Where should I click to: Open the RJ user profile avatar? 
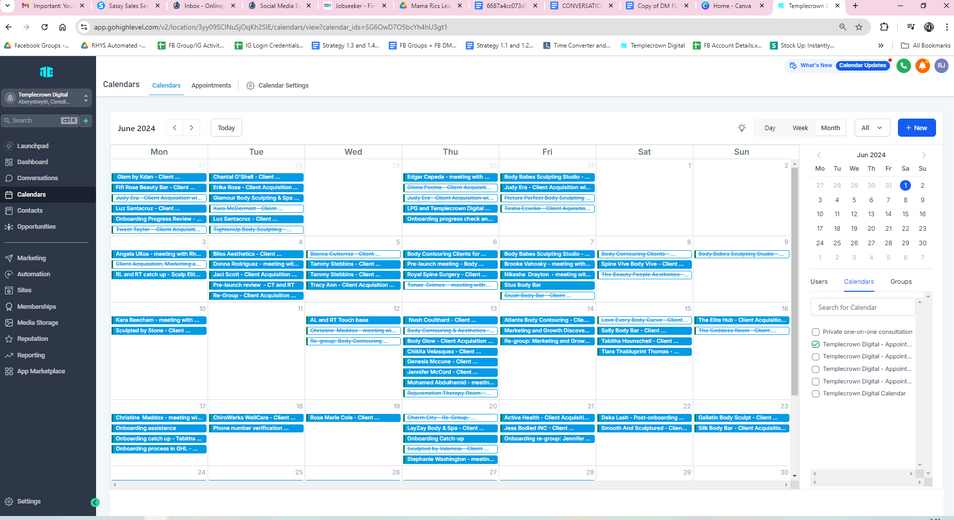(941, 66)
